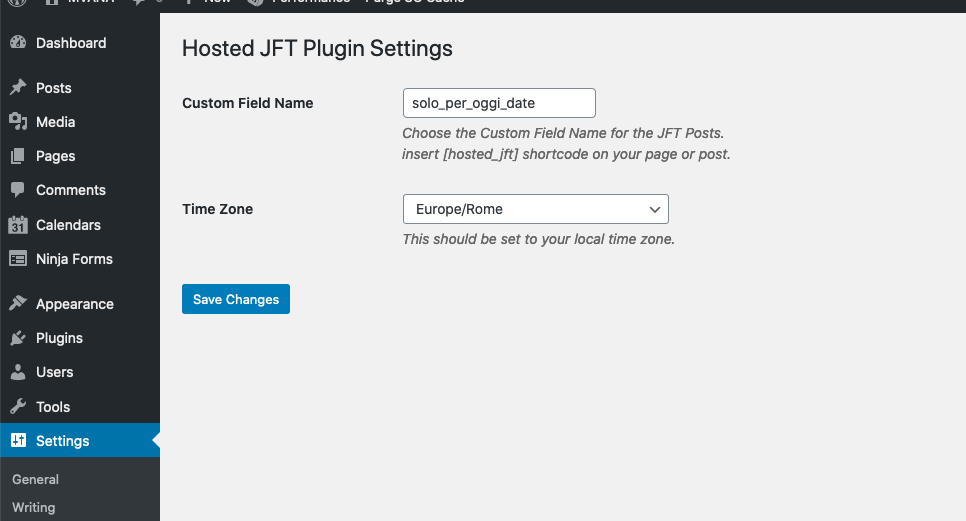This screenshot has height=521, width=966.
Task: Click the Pages icon in sidebar
Action: (18, 156)
